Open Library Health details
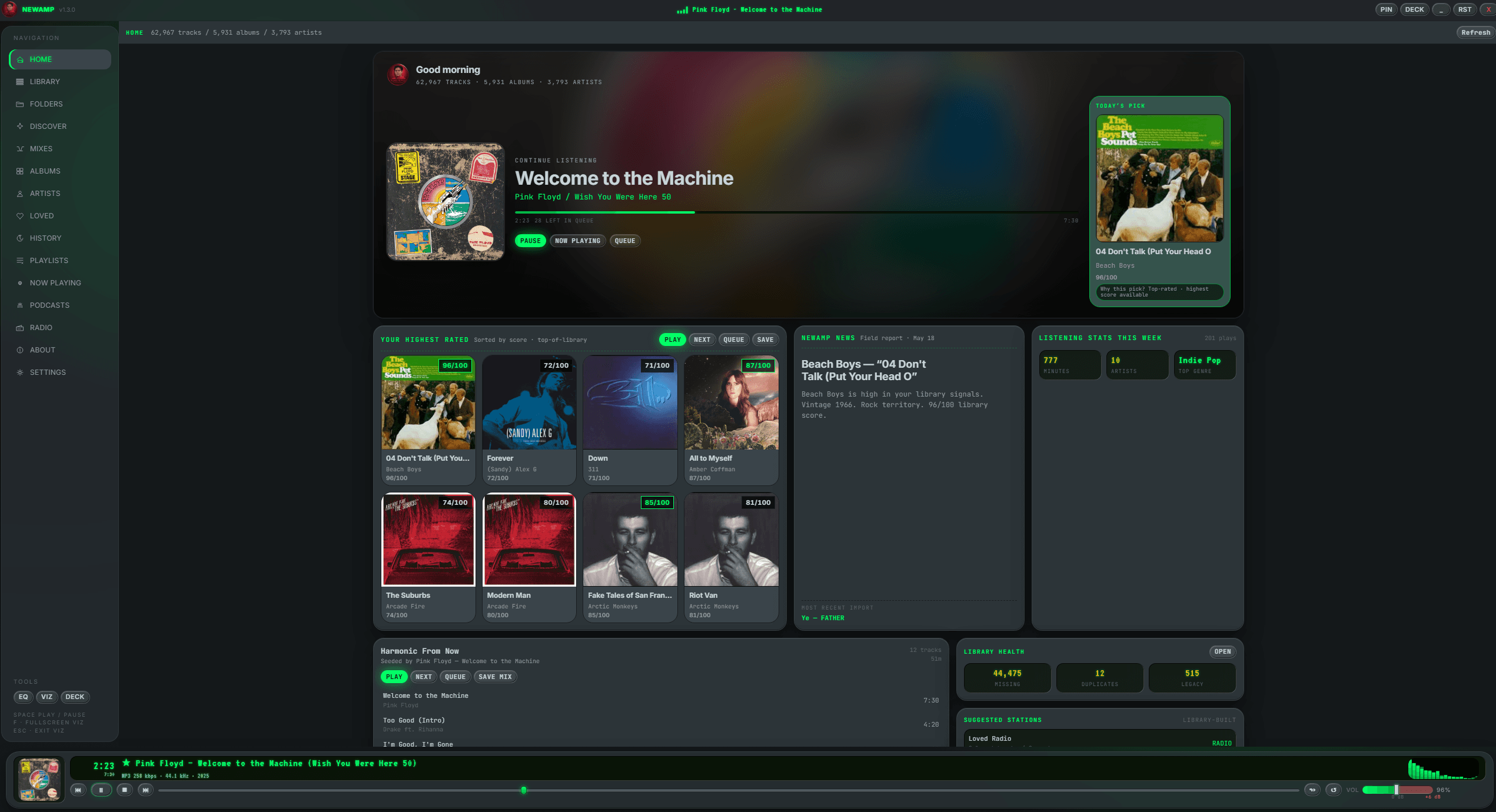Image resolution: width=1496 pixels, height=812 pixels. (1222, 651)
